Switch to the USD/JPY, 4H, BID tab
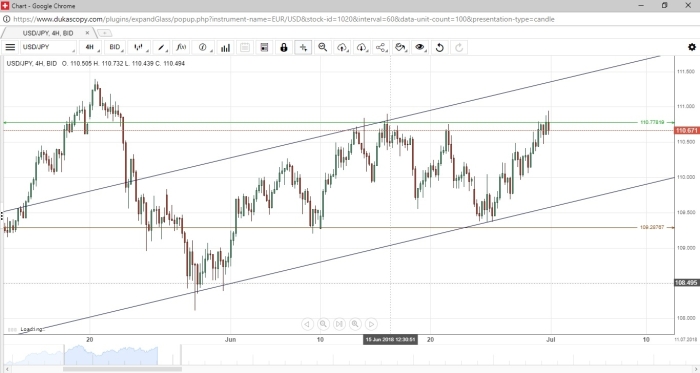This screenshot has height=373, width=700. pyautogui.click(x=48, y=33)
